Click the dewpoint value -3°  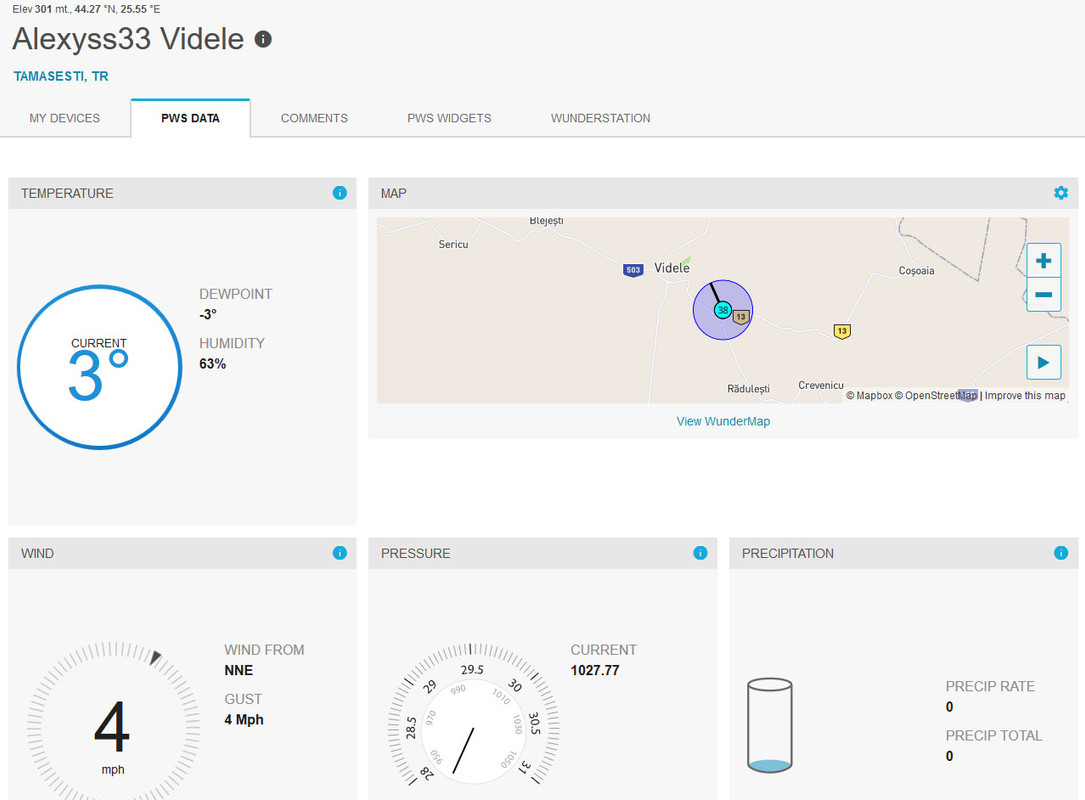coord(208,315)
